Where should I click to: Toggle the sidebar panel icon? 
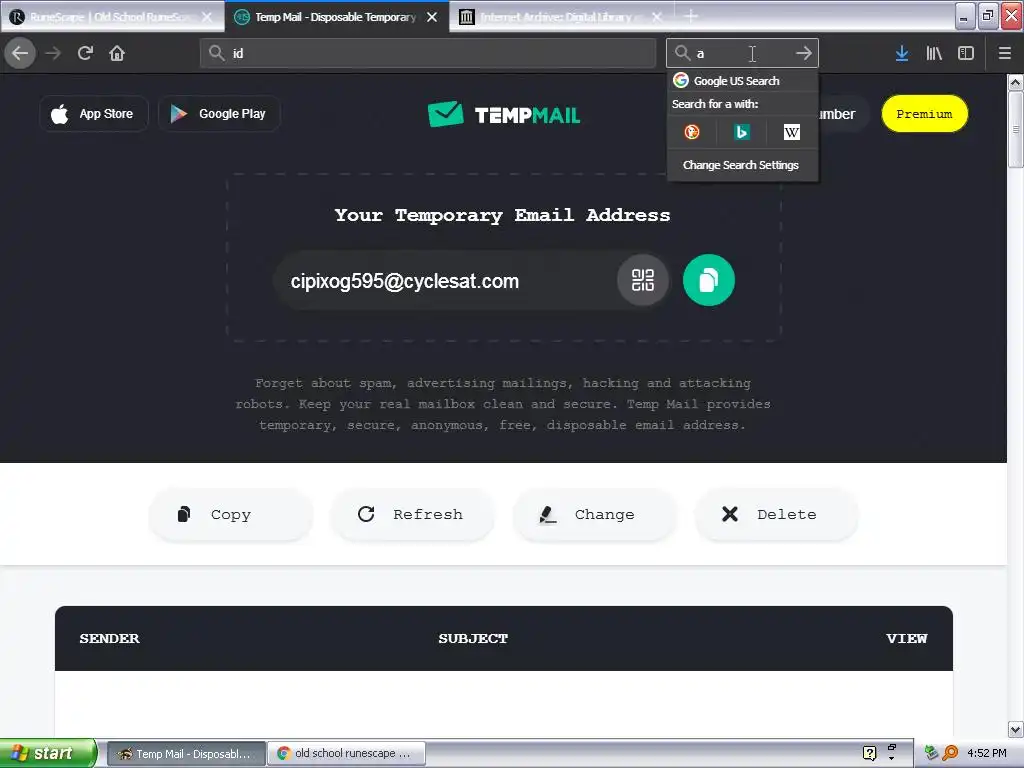click(966, 53)
